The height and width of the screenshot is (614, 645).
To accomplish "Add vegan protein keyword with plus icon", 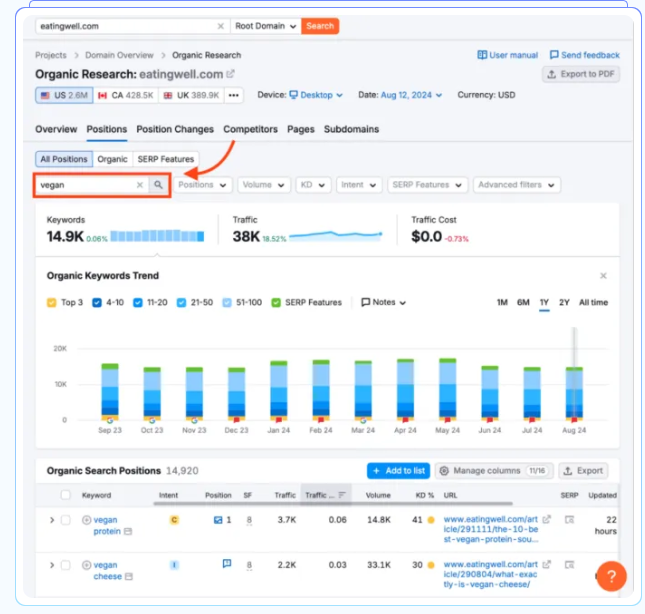I will [86, 520].
